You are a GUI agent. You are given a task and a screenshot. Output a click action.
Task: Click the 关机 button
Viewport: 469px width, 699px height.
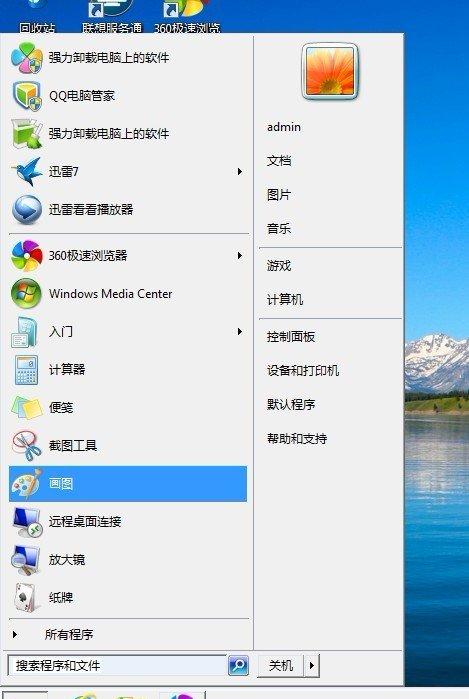(x=281, y=666)
